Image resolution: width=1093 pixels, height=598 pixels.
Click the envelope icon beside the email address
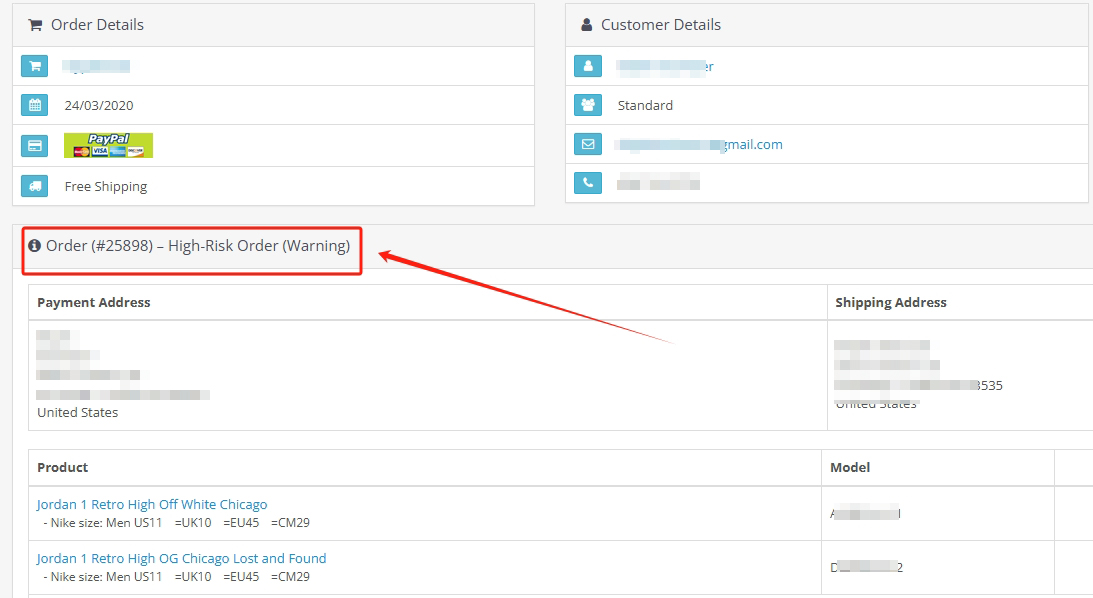pyautogui.click(x=588, y=144)
